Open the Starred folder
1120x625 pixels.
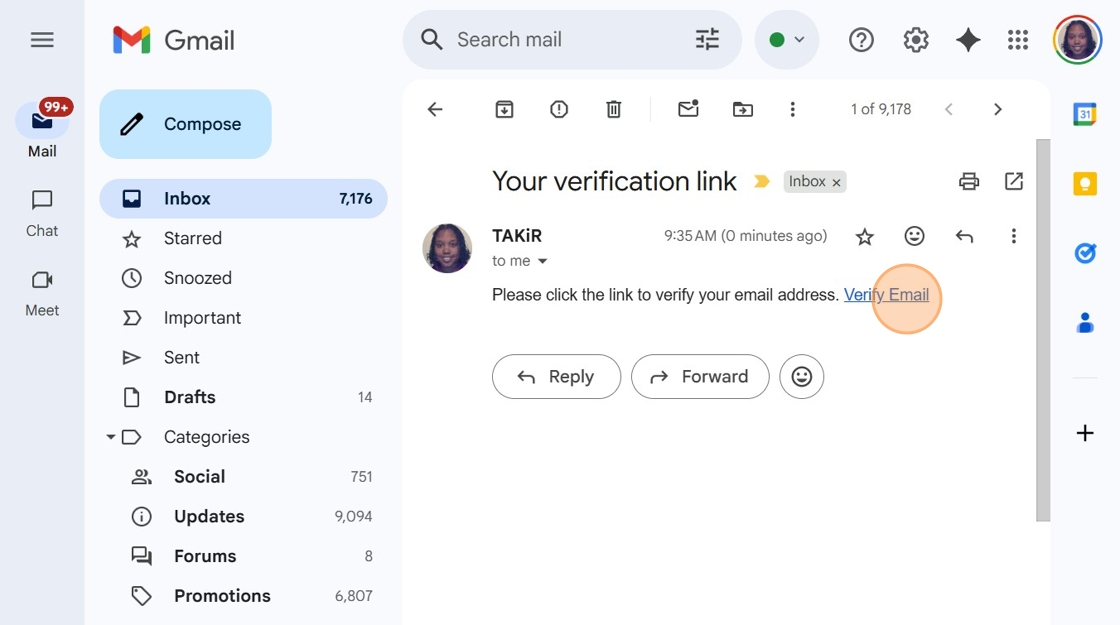coord(193,238)
